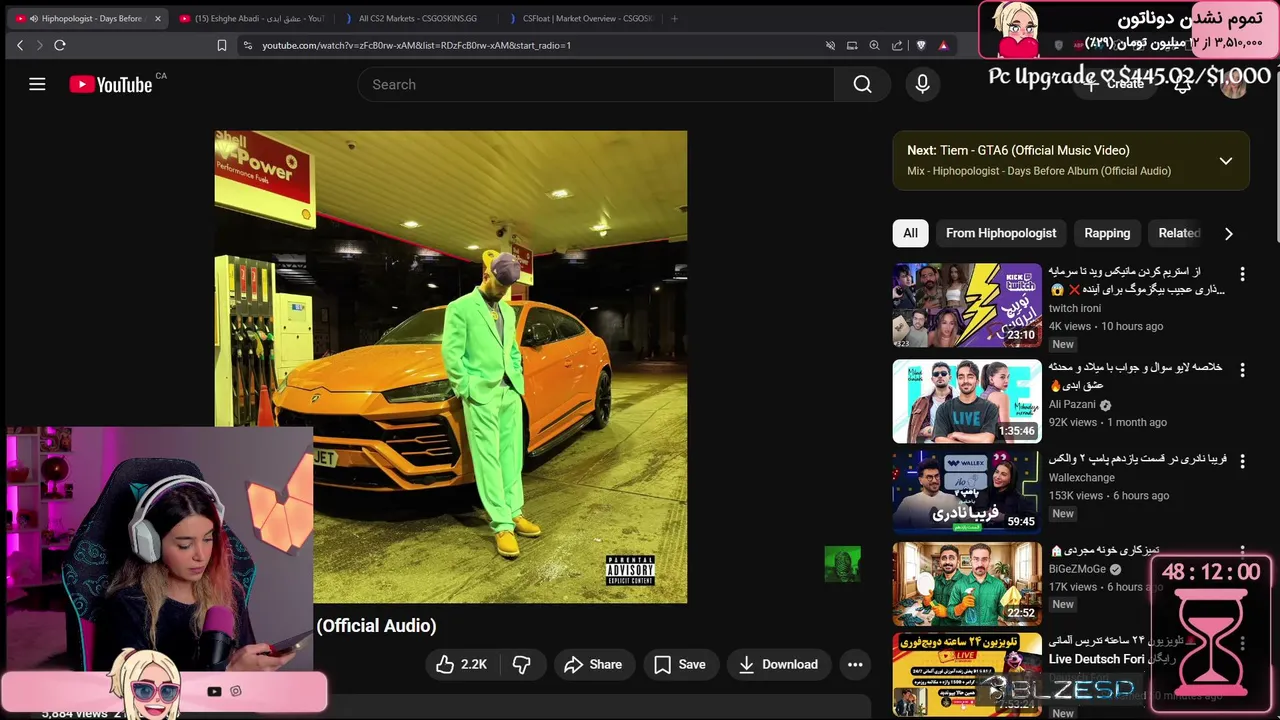The image size is (1280, 720).
Task: Open the 59:45 Wallexchange video thumbnail
Action: [x=967, y=493]
